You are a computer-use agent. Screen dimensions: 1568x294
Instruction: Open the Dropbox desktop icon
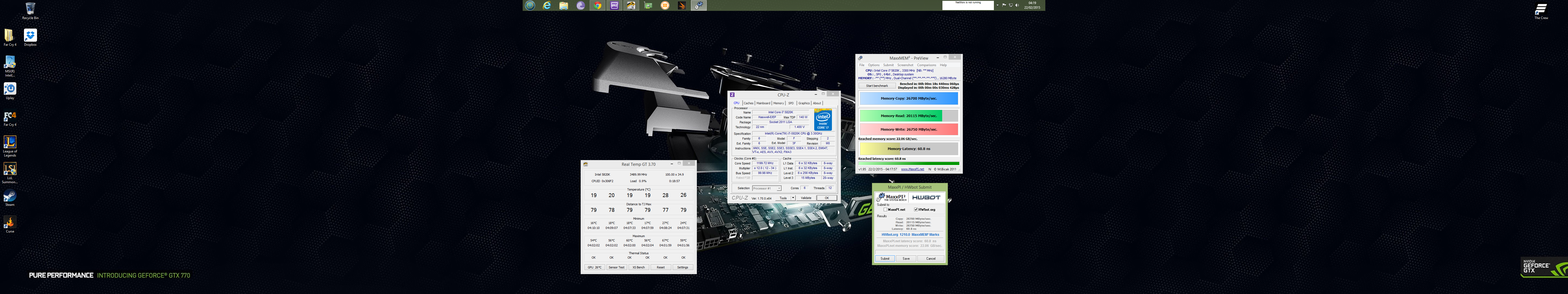coord(30,37)
